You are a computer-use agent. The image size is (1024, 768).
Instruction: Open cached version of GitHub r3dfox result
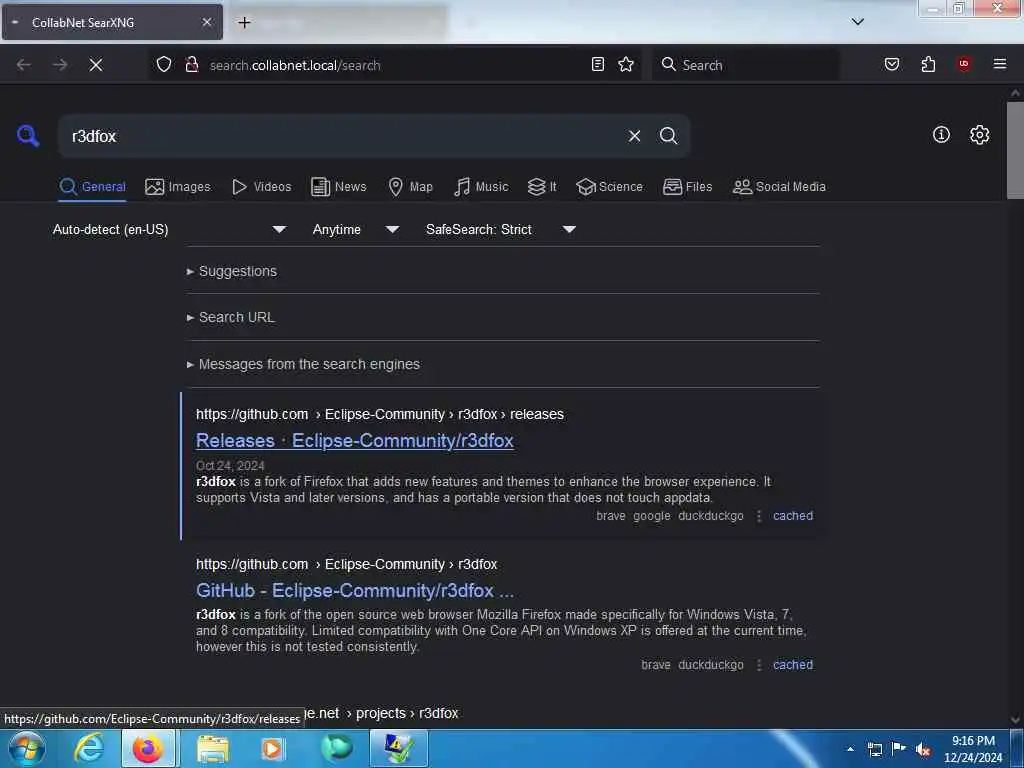pyautogui.click(x=793, y=665)
